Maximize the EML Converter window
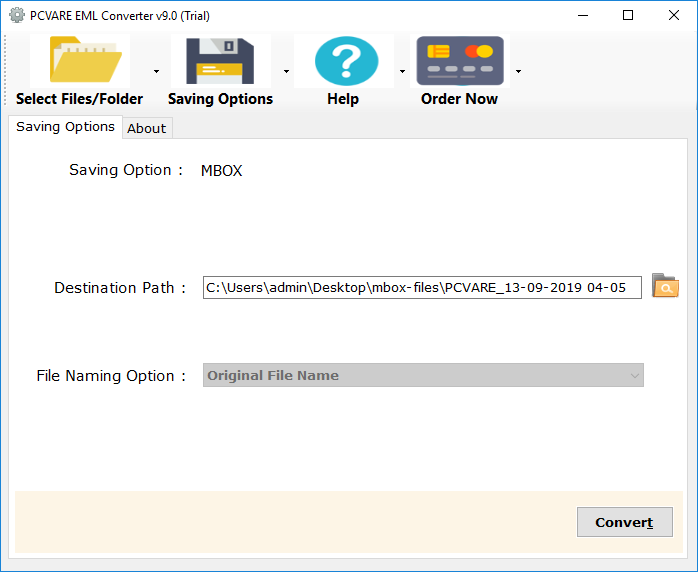Screen dimensions: 698x572 click(x=628, y=15)
